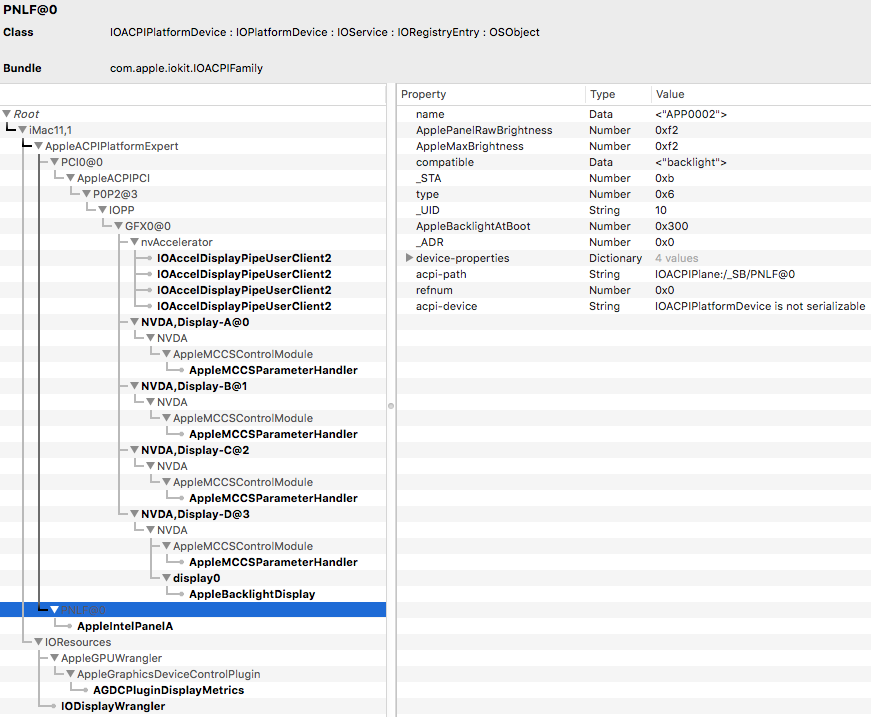
Task: Select the refnum property row
Action: pyautogui.click(x=634, y=290)
